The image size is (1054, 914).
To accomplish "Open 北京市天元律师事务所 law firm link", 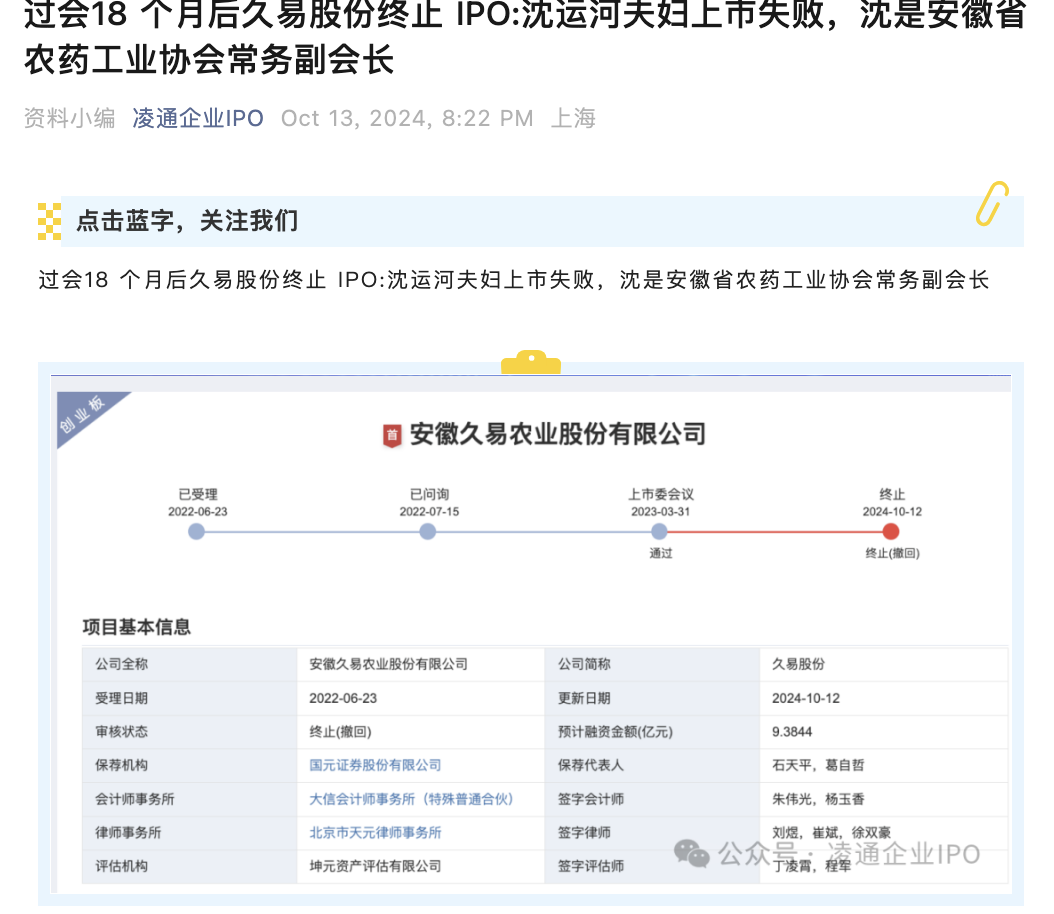I will pos(375,833).
